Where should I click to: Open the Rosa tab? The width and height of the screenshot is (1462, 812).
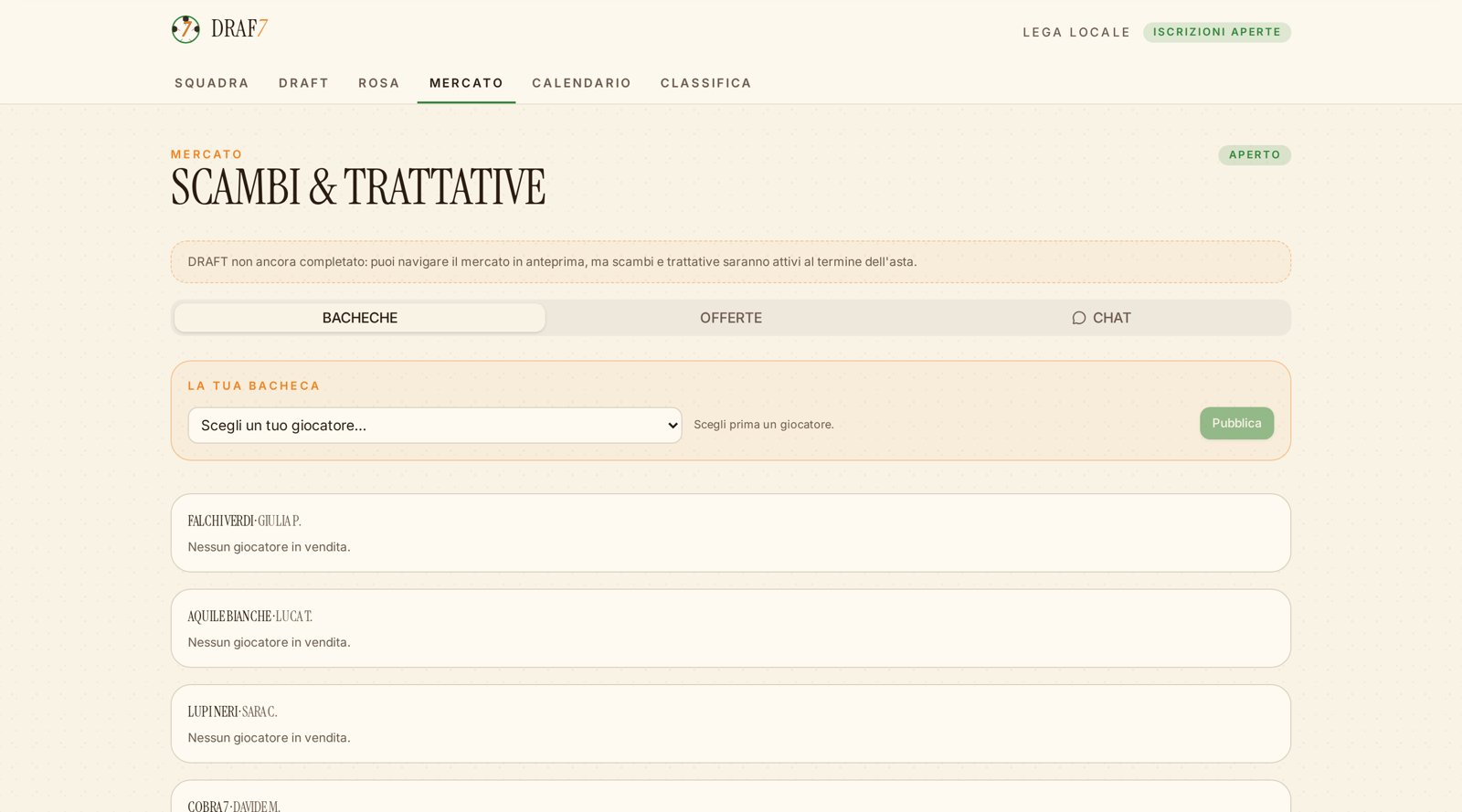click(379, 83)
